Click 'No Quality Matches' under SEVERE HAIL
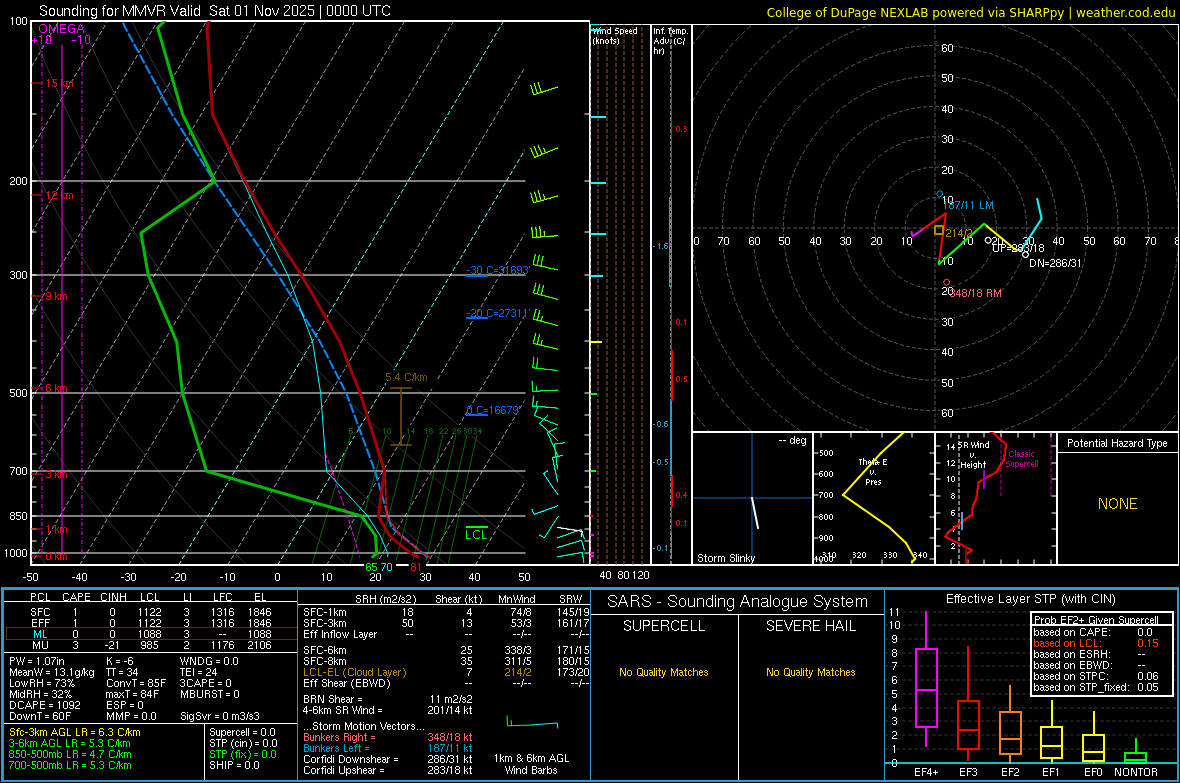This screenshot has height=783, width=1180. (x=810, y=672)
